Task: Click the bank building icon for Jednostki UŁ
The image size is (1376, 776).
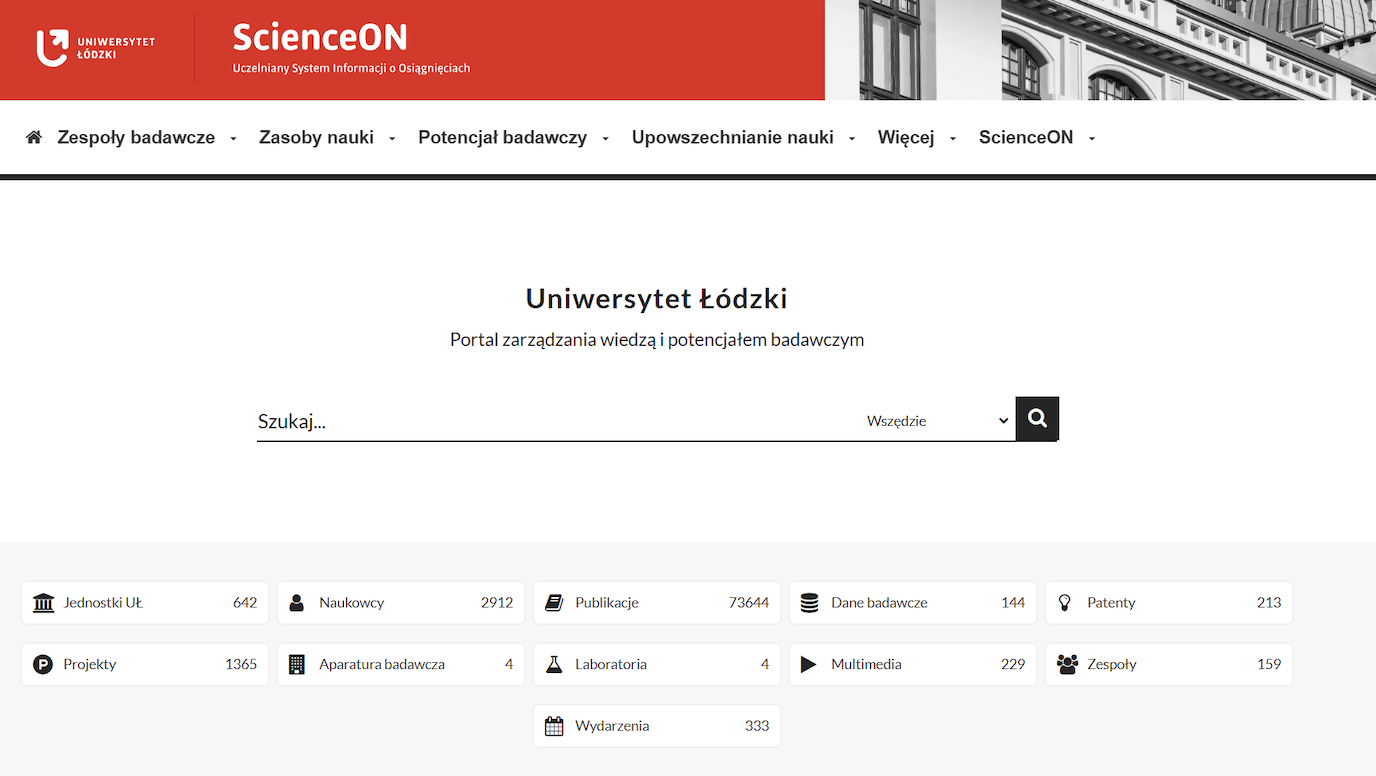Action: (x=43, y=603)
